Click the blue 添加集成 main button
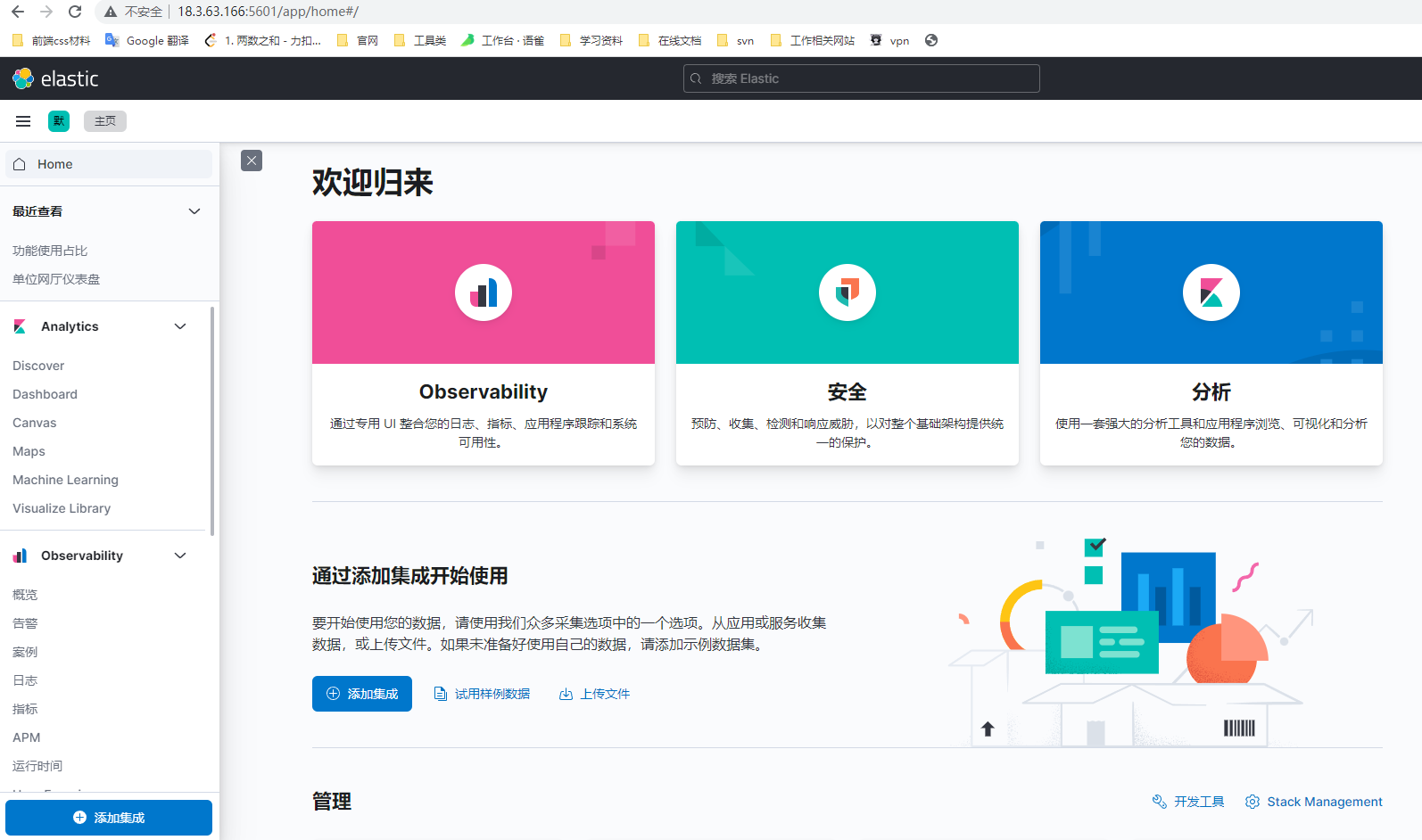This screenshot has height=840, width=1422. (x=362, y=694)
